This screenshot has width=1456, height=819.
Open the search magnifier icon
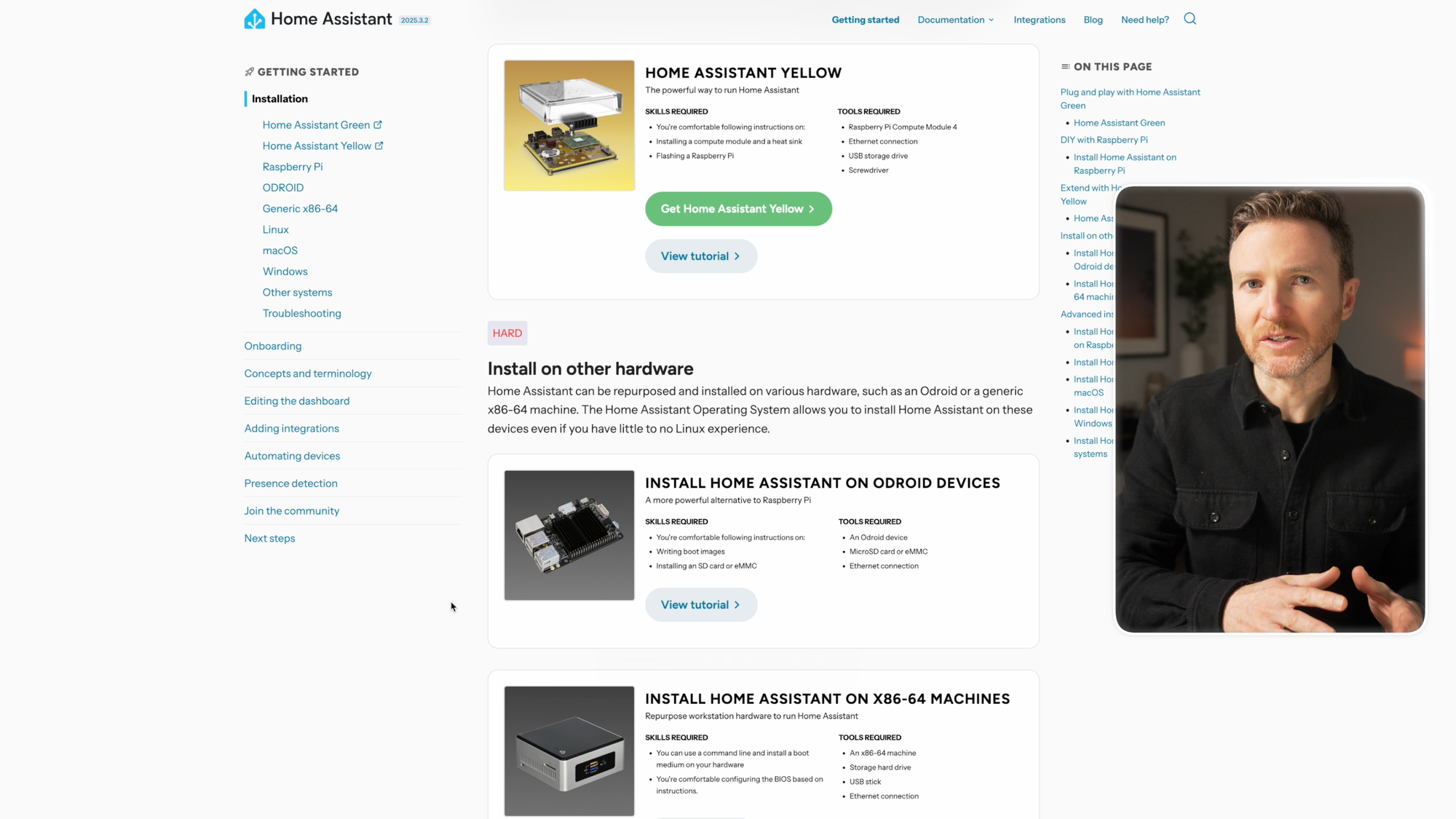tap(1190, 19)
